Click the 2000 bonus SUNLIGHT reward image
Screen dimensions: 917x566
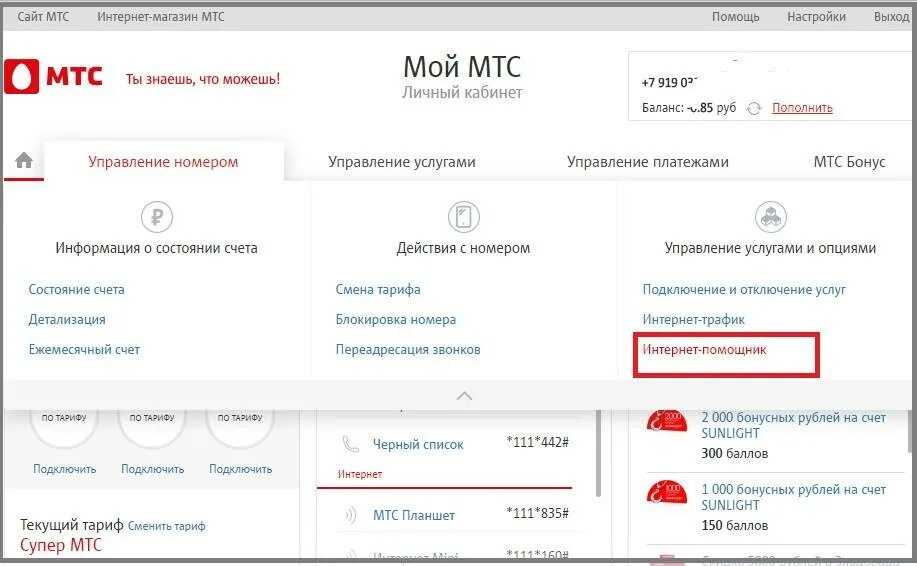coord(667,421)
